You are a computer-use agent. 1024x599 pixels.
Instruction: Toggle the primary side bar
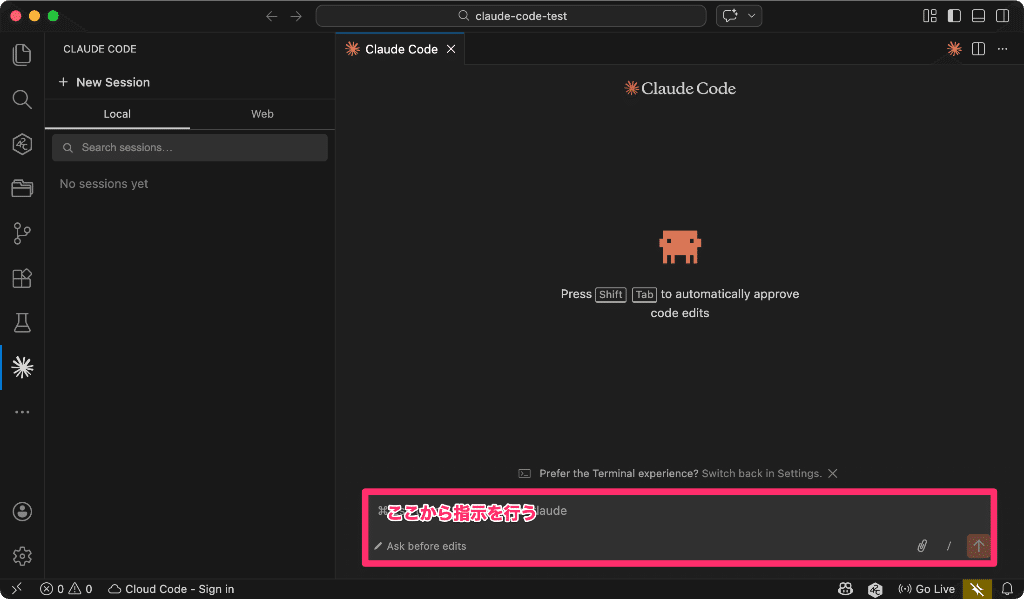(954, 16)
